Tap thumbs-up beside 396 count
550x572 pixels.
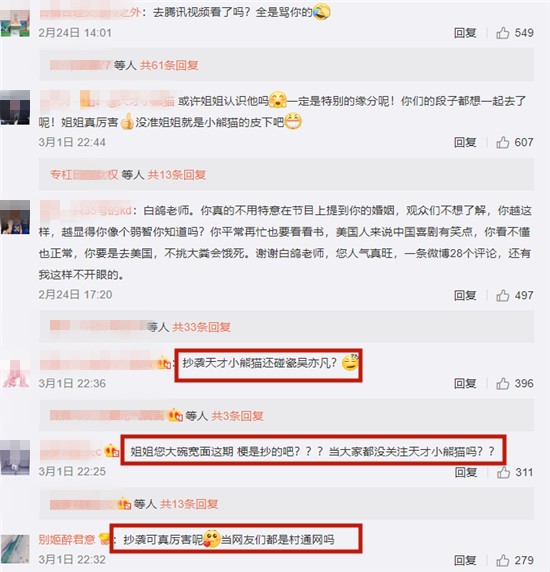coord(502,383)
